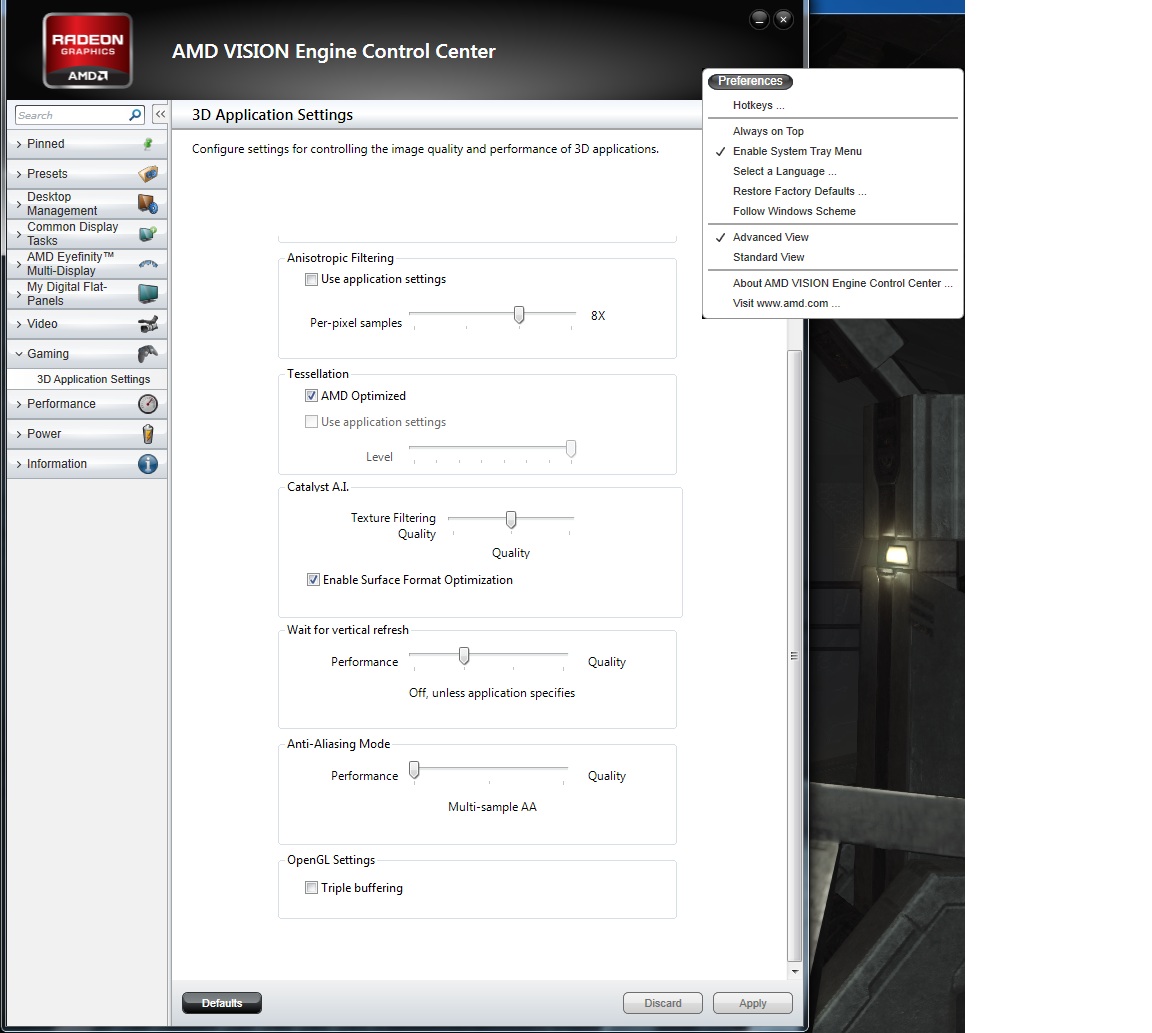Expand the Presets section
Viewport: 1152px width, 1033px height.
[19, 174]
